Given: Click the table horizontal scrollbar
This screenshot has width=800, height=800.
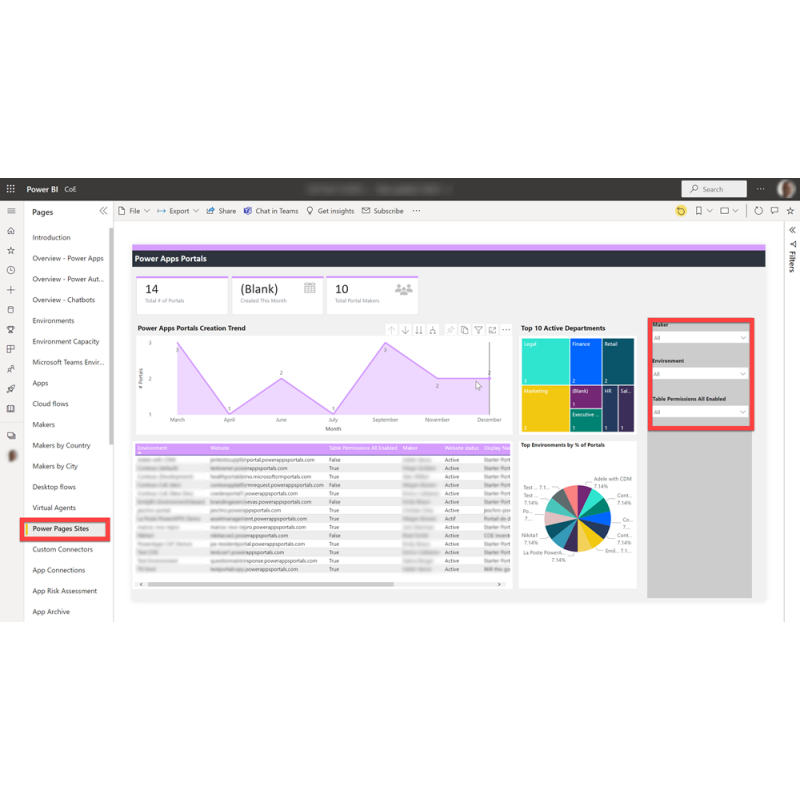Looking at the screenshot, I should [x=270, y=584].
